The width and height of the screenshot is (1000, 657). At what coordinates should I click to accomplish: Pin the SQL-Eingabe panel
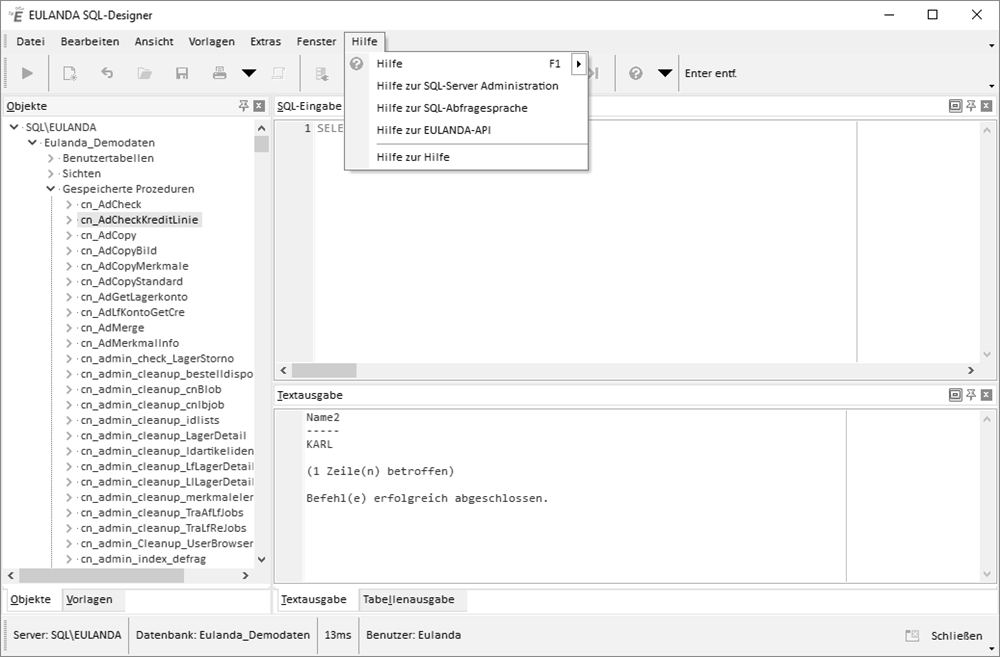(971, 106)
